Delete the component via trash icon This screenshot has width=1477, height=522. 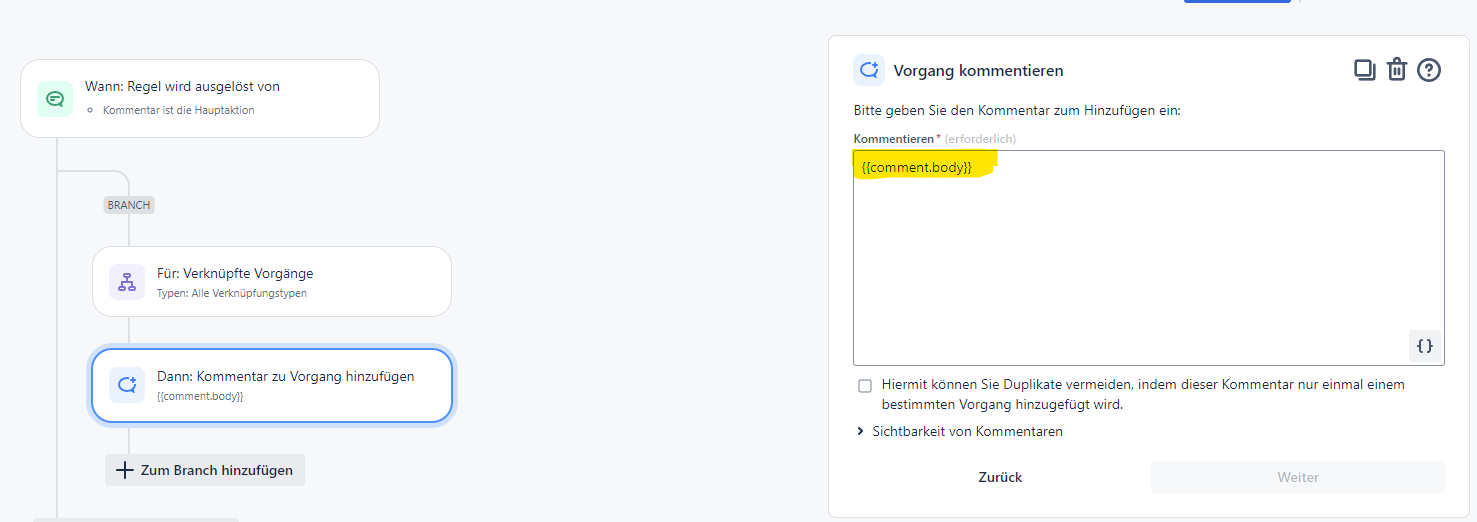coord(1397,70)
